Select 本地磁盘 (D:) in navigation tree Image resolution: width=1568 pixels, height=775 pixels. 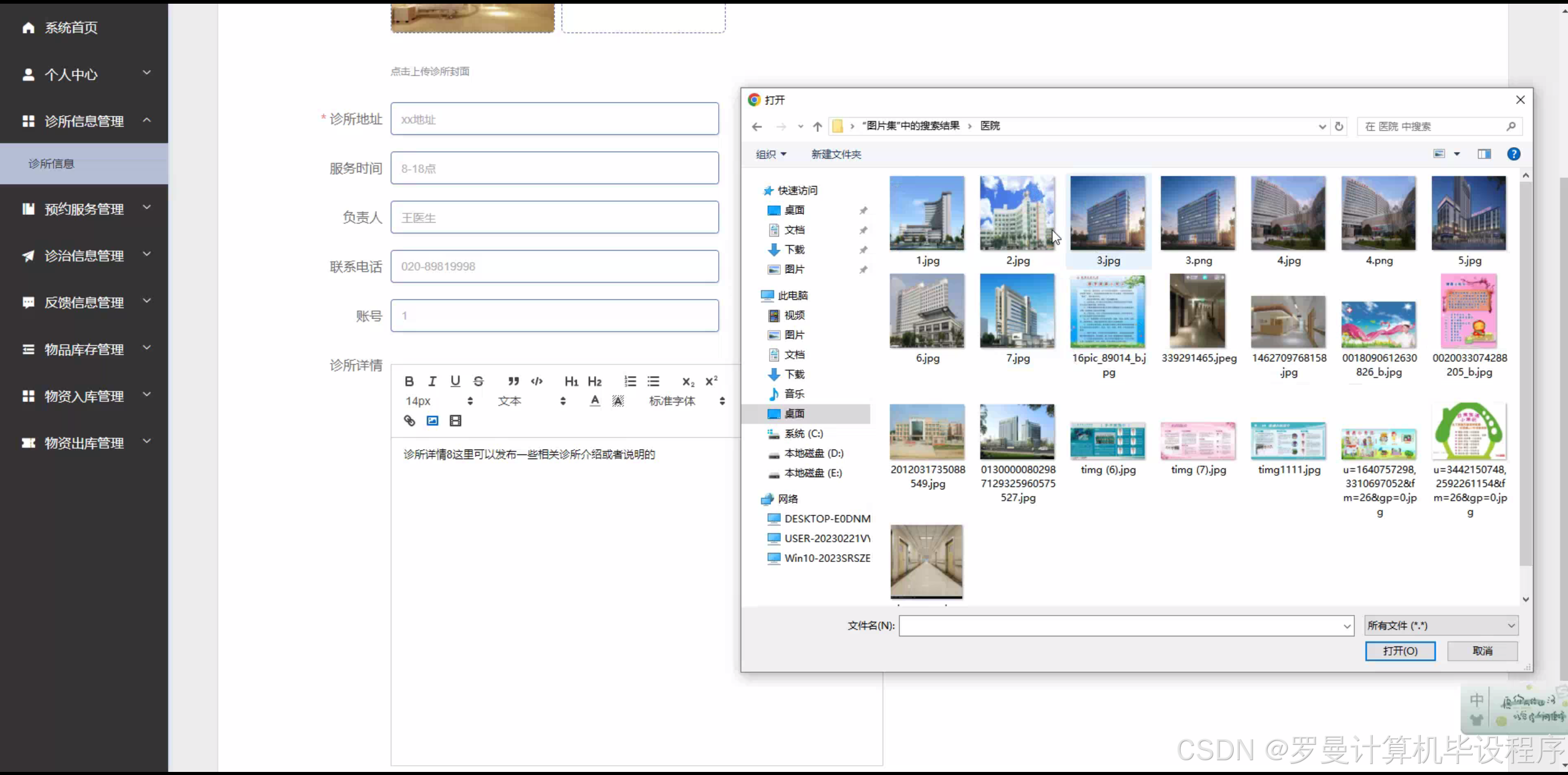tap(813, 453)
